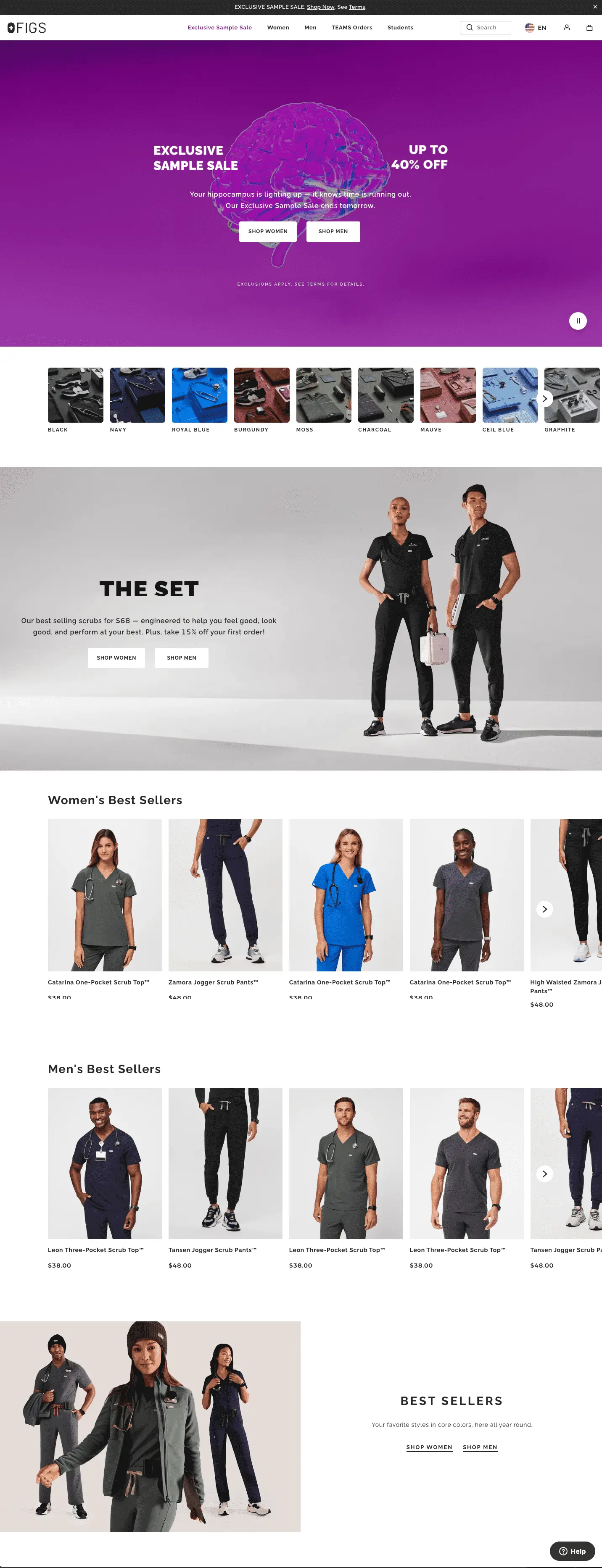602x1568 pixels.
Task: Follow the Shop Now link in top banner
Action: 320,7
